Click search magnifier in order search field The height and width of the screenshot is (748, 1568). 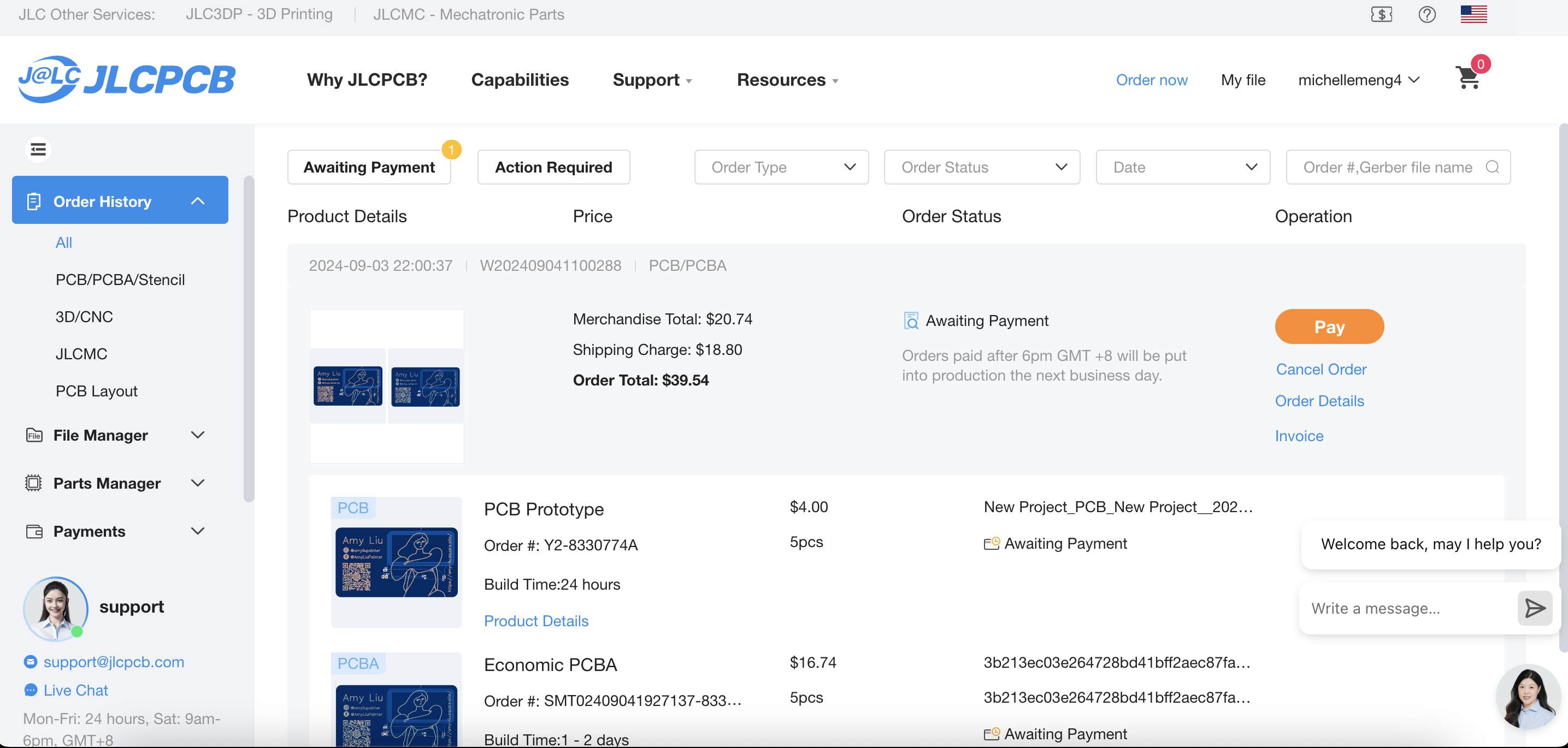[x=1492, y=167]
